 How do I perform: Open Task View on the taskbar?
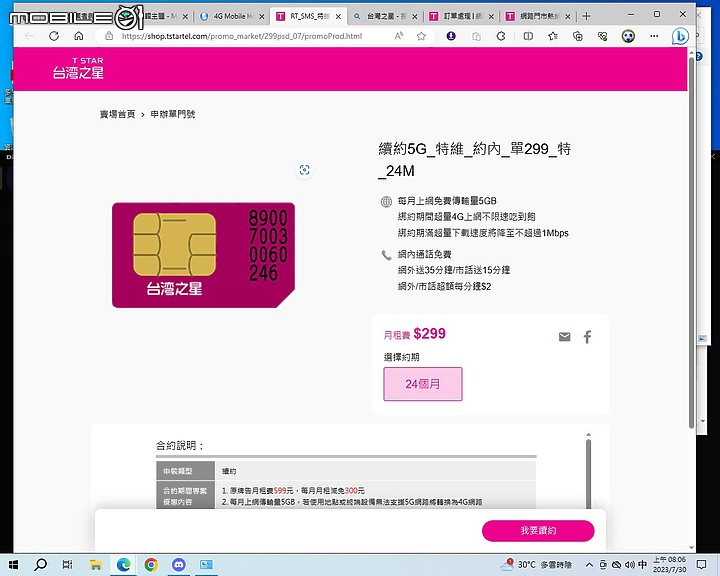68,565
